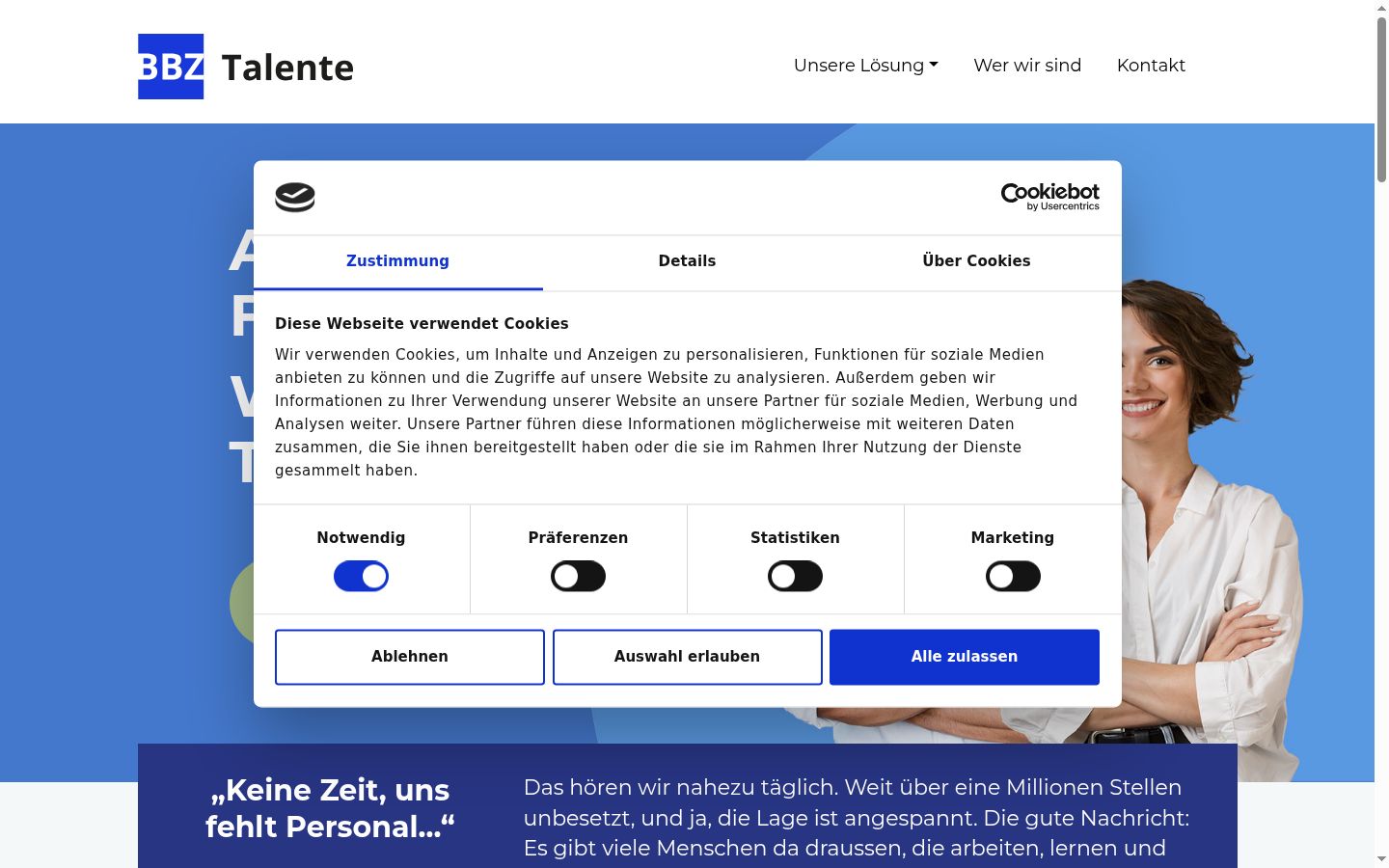Switch to the Details tab
The height and width of the screenshot is (868, 1389).
click(x=687, y=261)
